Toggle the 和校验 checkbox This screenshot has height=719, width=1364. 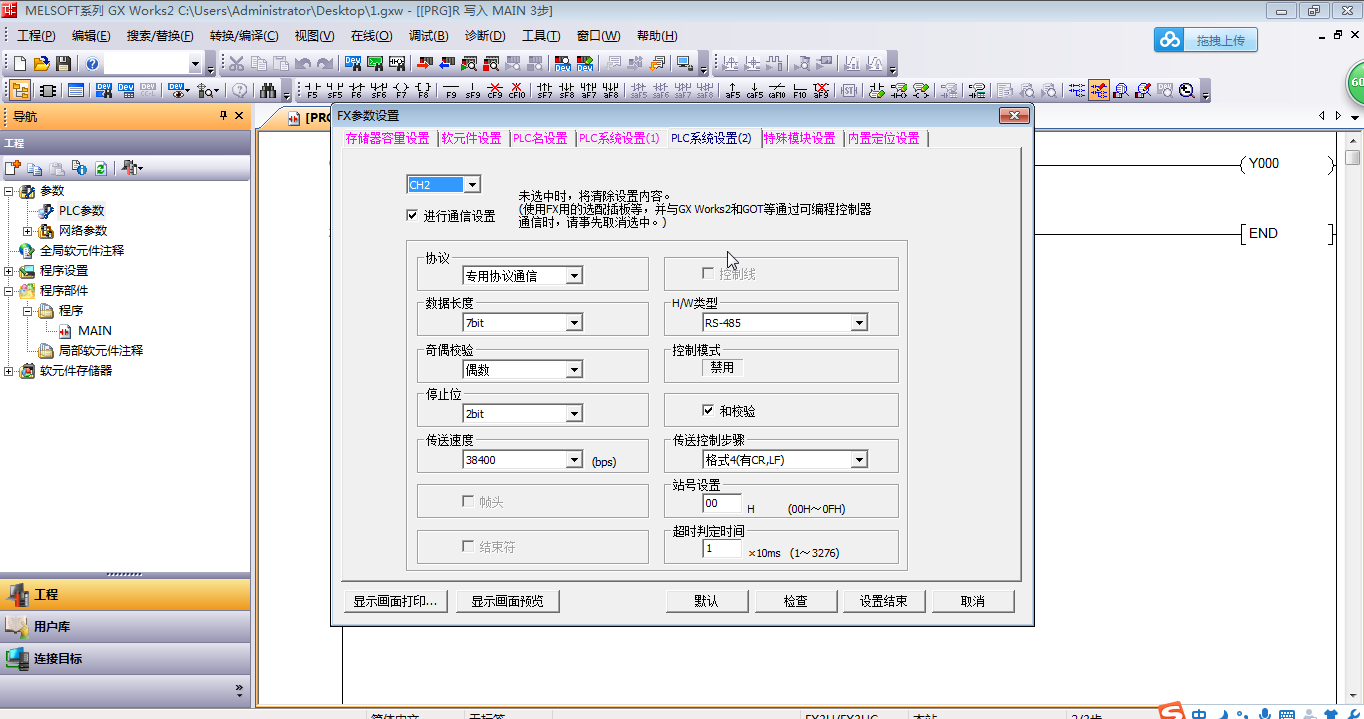coord(708,411)
